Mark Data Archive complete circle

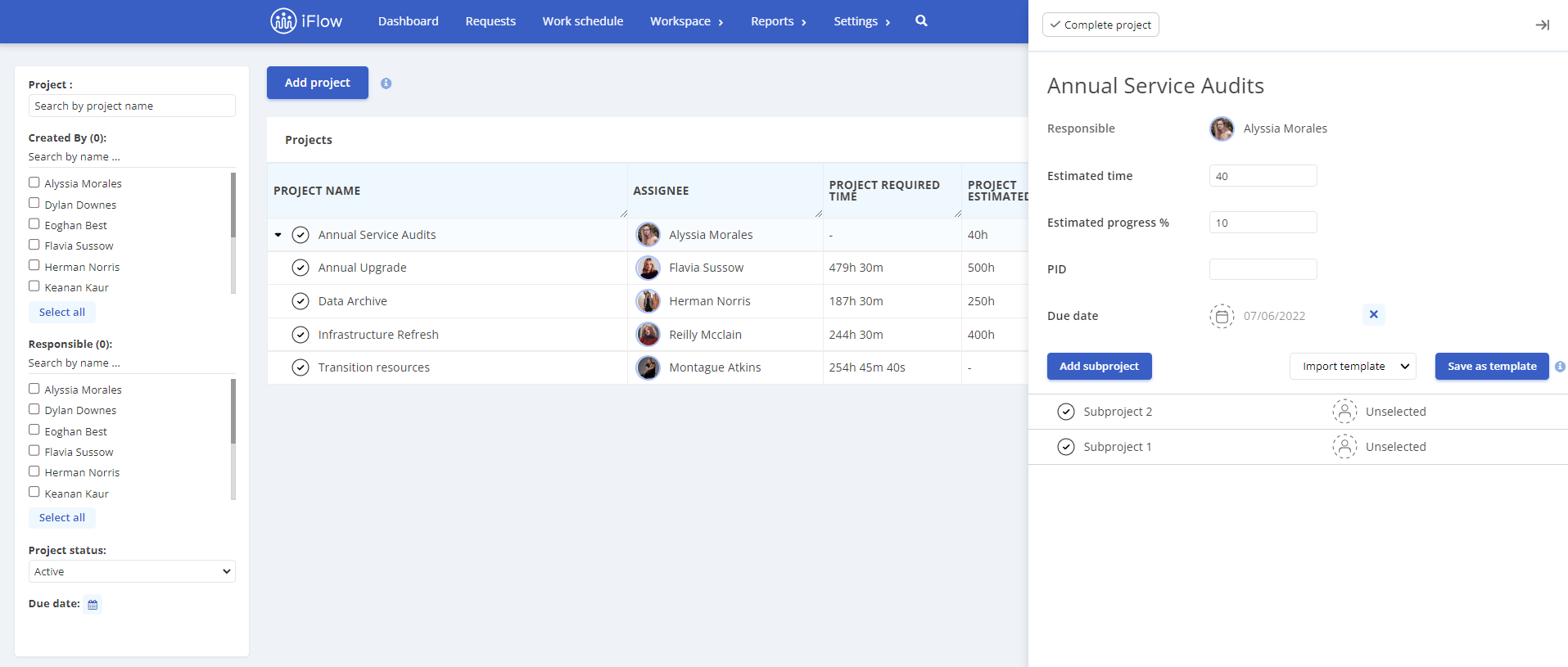(300, 301)
